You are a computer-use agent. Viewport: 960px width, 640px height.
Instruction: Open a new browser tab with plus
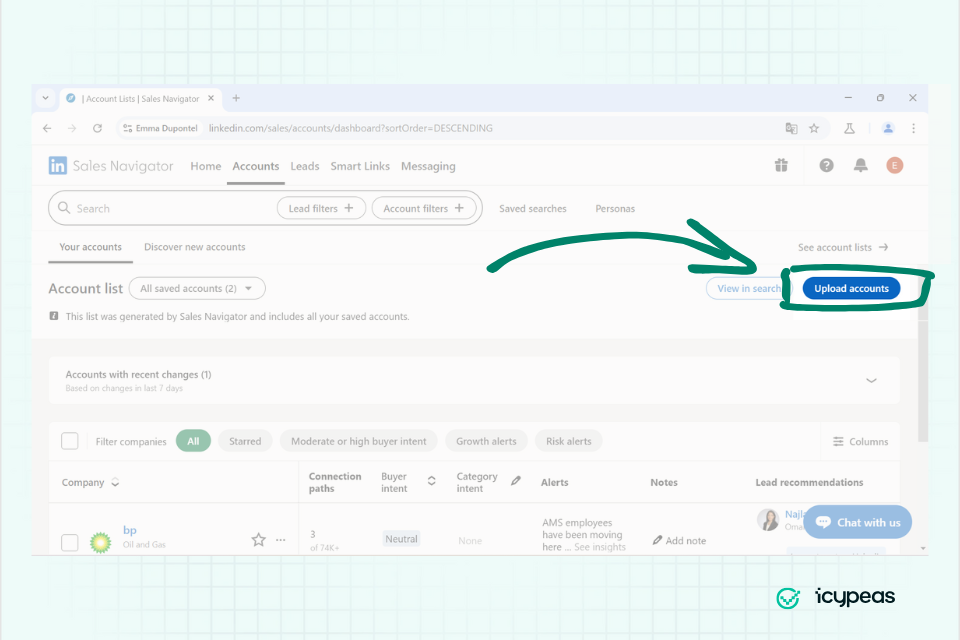point(236,98)
